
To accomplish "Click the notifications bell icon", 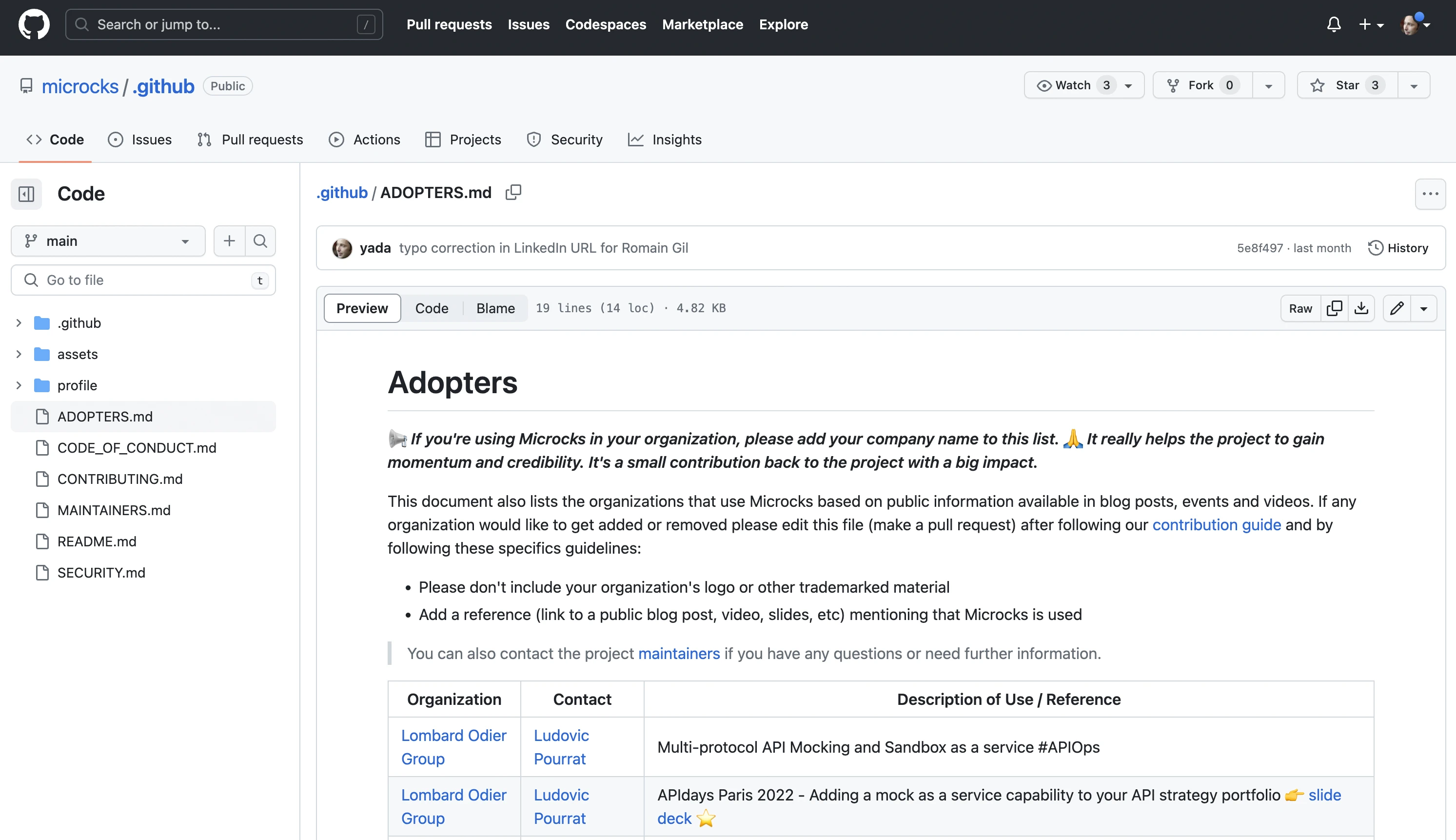I will [x=1333, y=24].
